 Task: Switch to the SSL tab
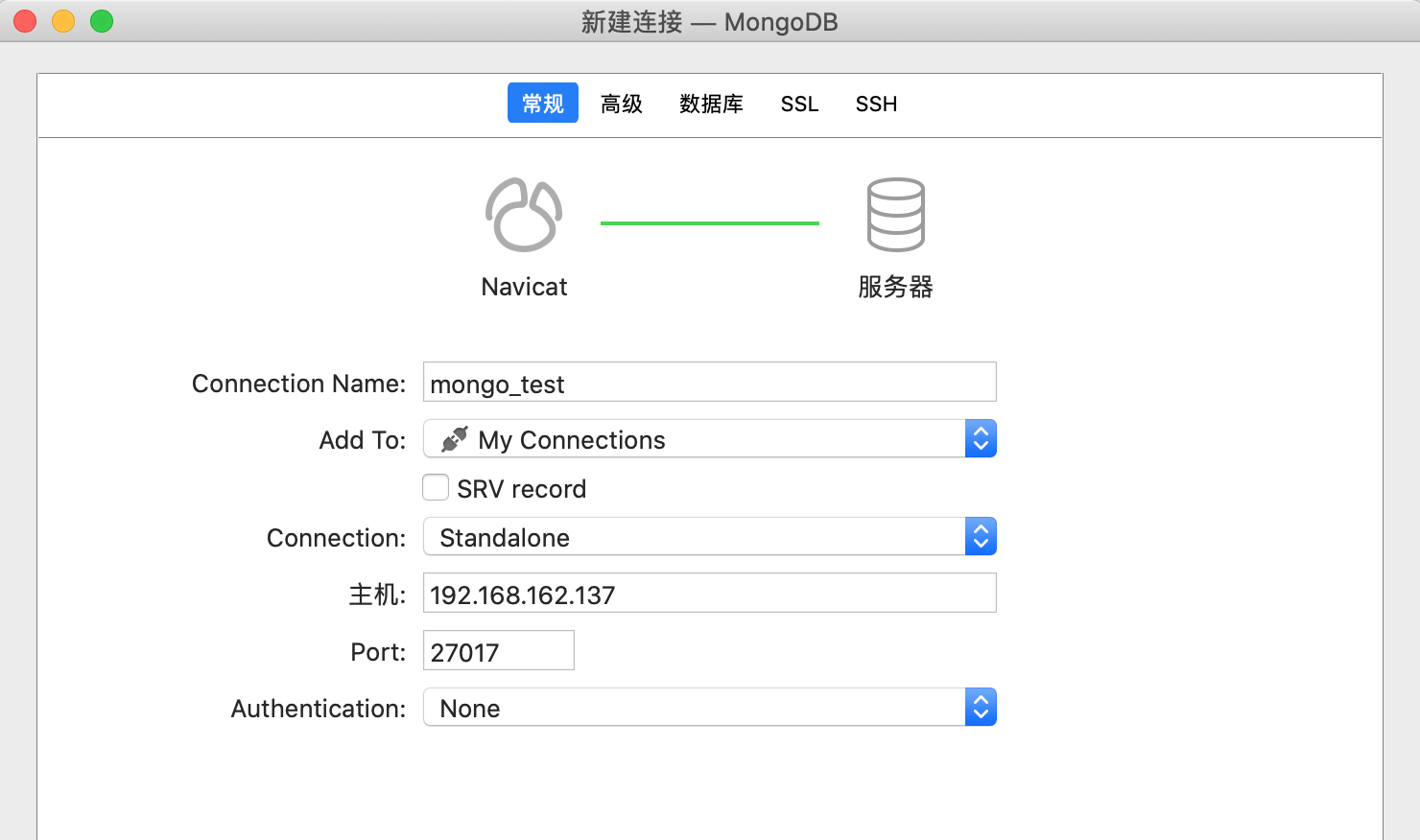[x=799, y=104]
